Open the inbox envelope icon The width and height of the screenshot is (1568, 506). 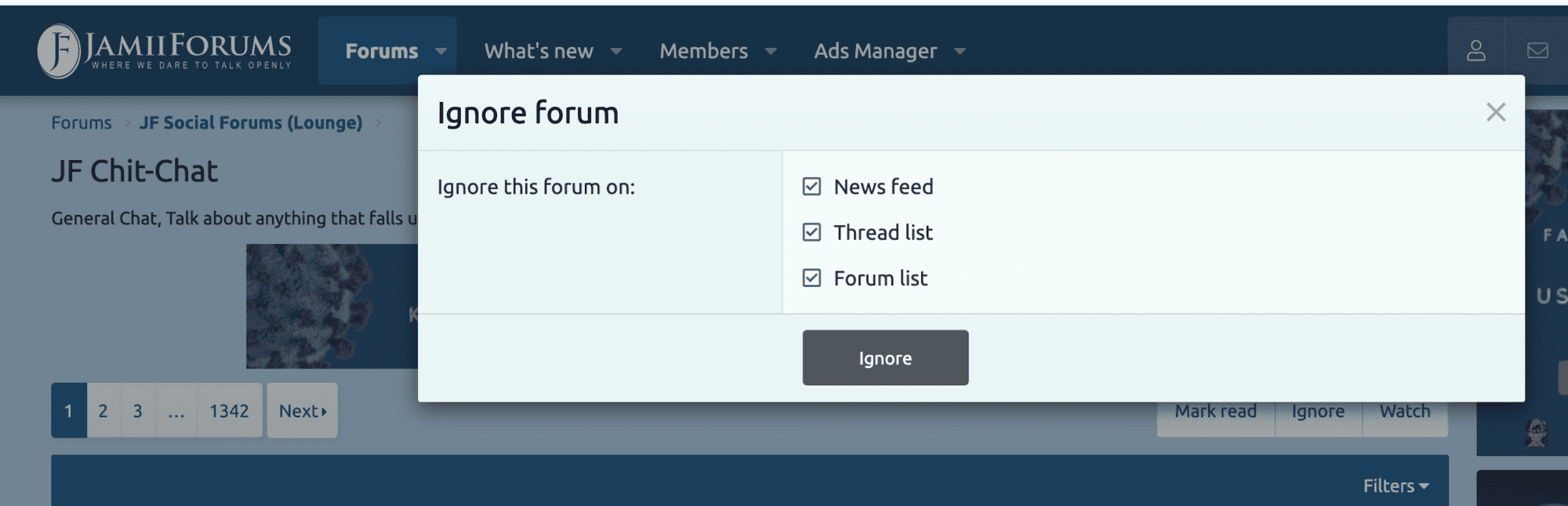click(1537, 51)
